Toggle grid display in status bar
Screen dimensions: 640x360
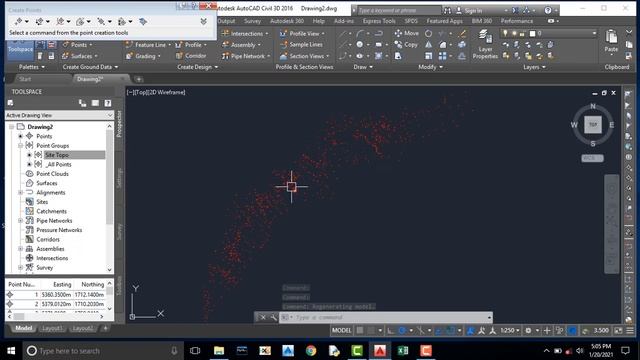(x=360, y=331)
